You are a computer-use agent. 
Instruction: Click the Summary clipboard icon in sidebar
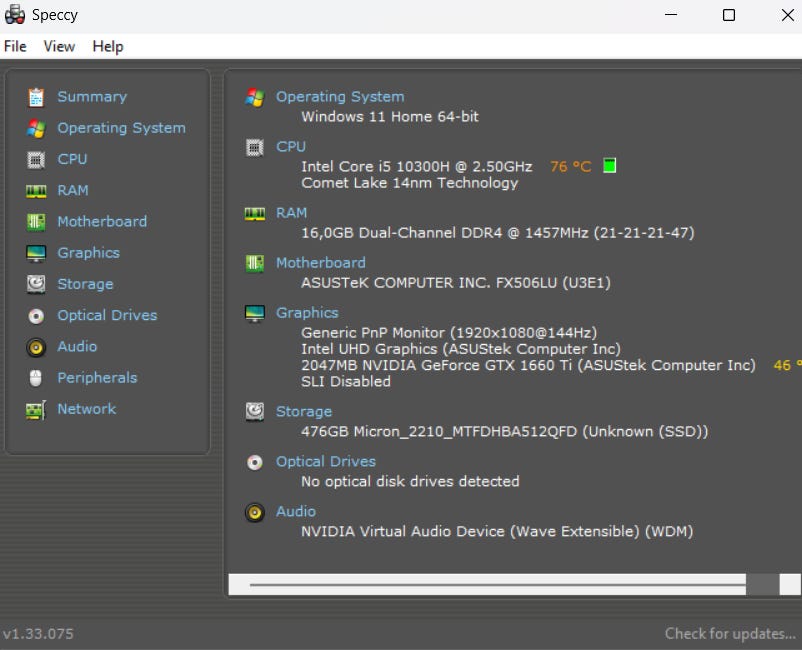click(x=36, y=97)
